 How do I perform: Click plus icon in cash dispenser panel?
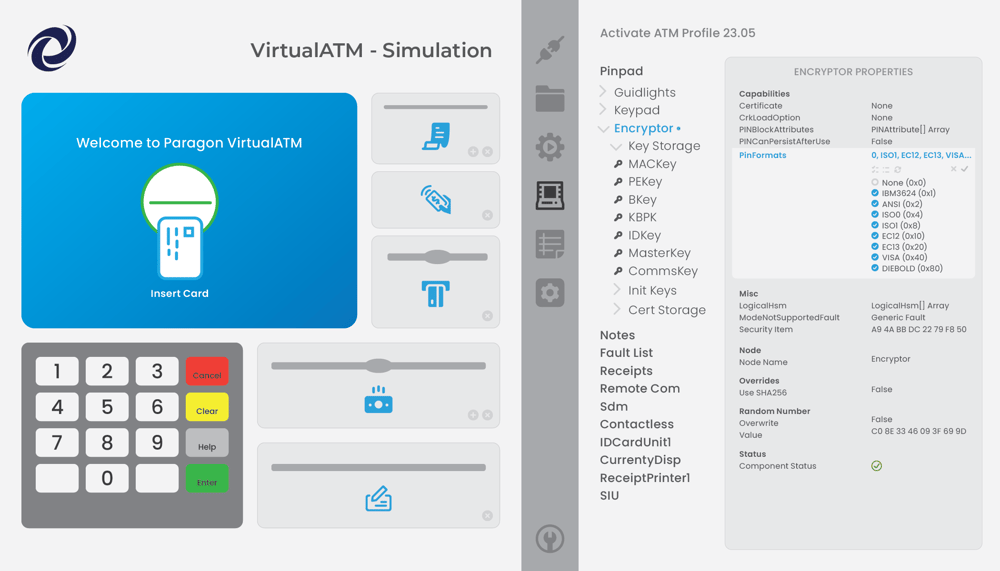(473, 415)
